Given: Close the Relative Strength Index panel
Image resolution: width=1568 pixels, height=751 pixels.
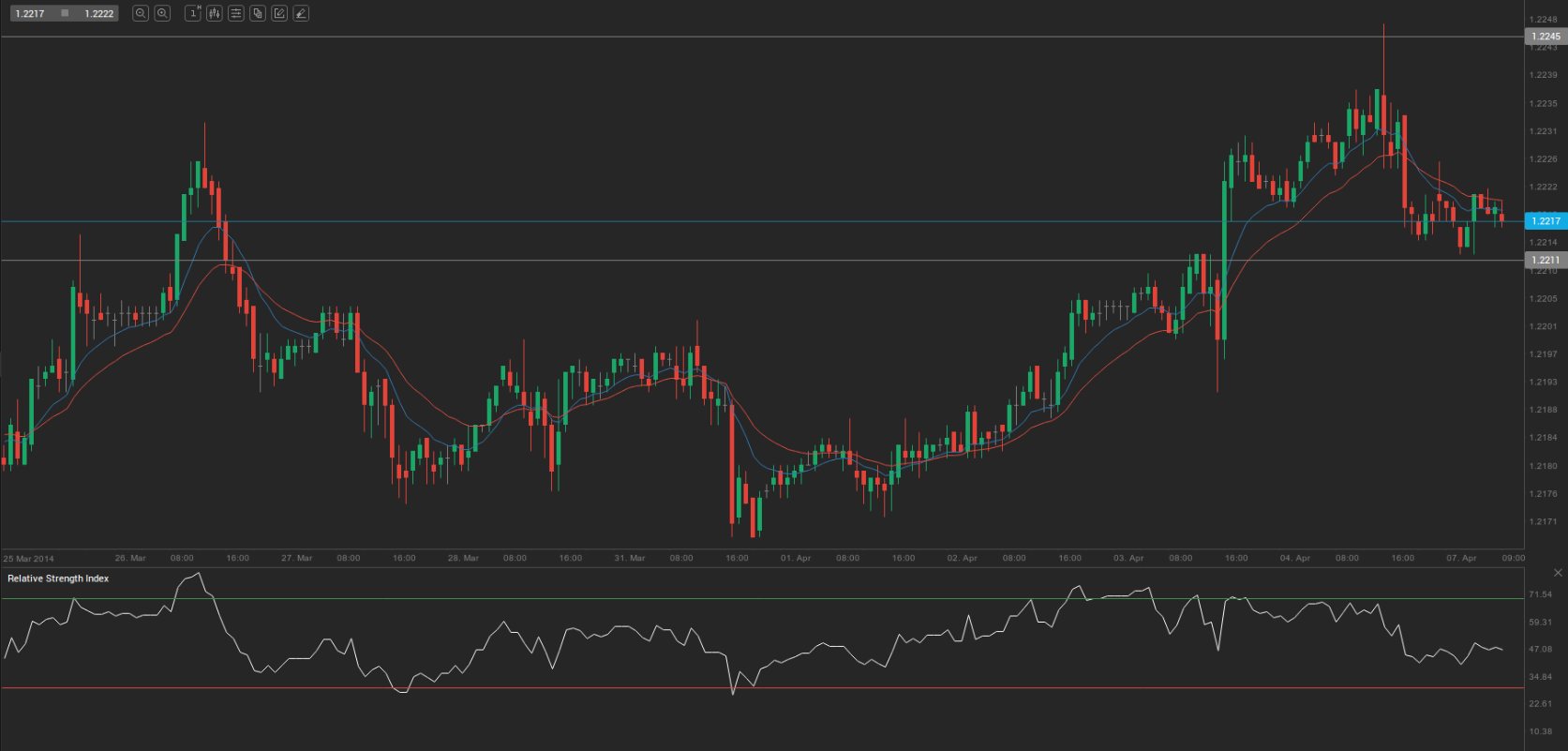Looking at the screenshot, I should click(x=1558, y=573).
